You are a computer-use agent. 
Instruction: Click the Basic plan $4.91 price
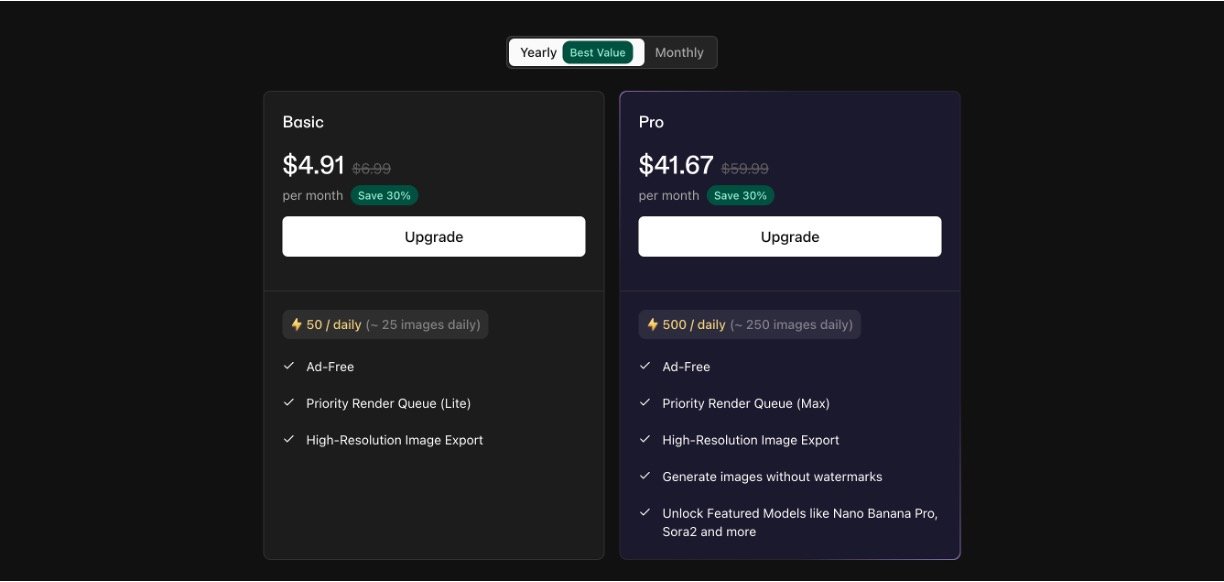[x=313, y=165]
